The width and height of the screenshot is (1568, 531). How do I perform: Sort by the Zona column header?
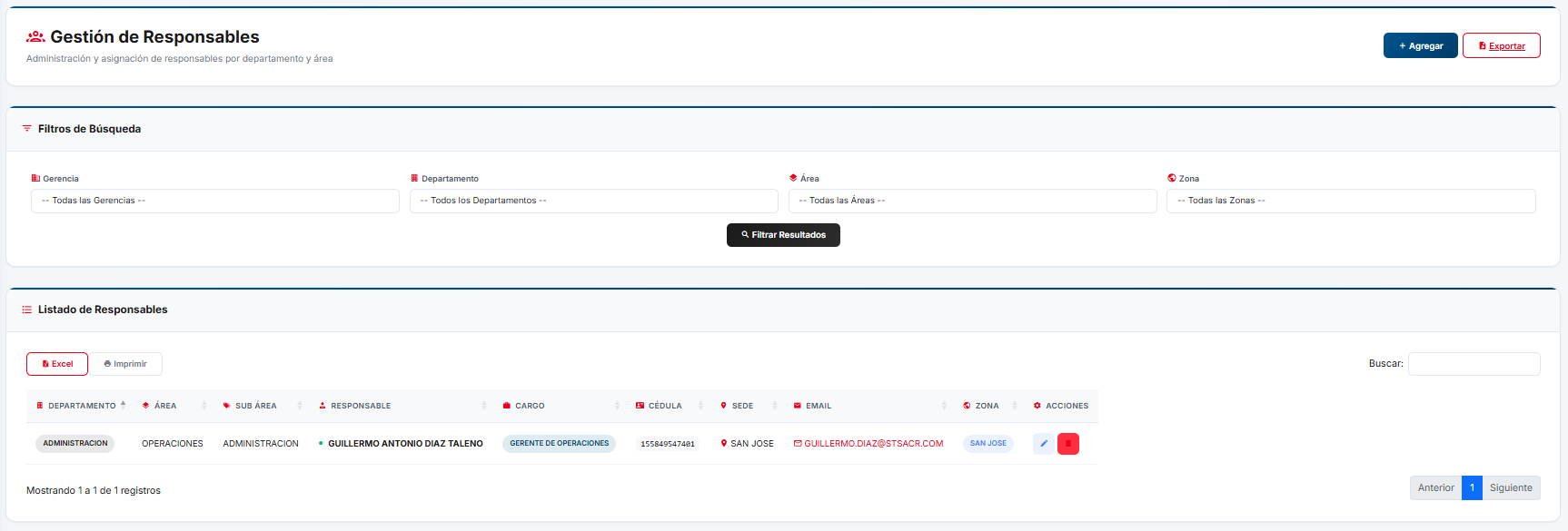[x=987, y=406]
